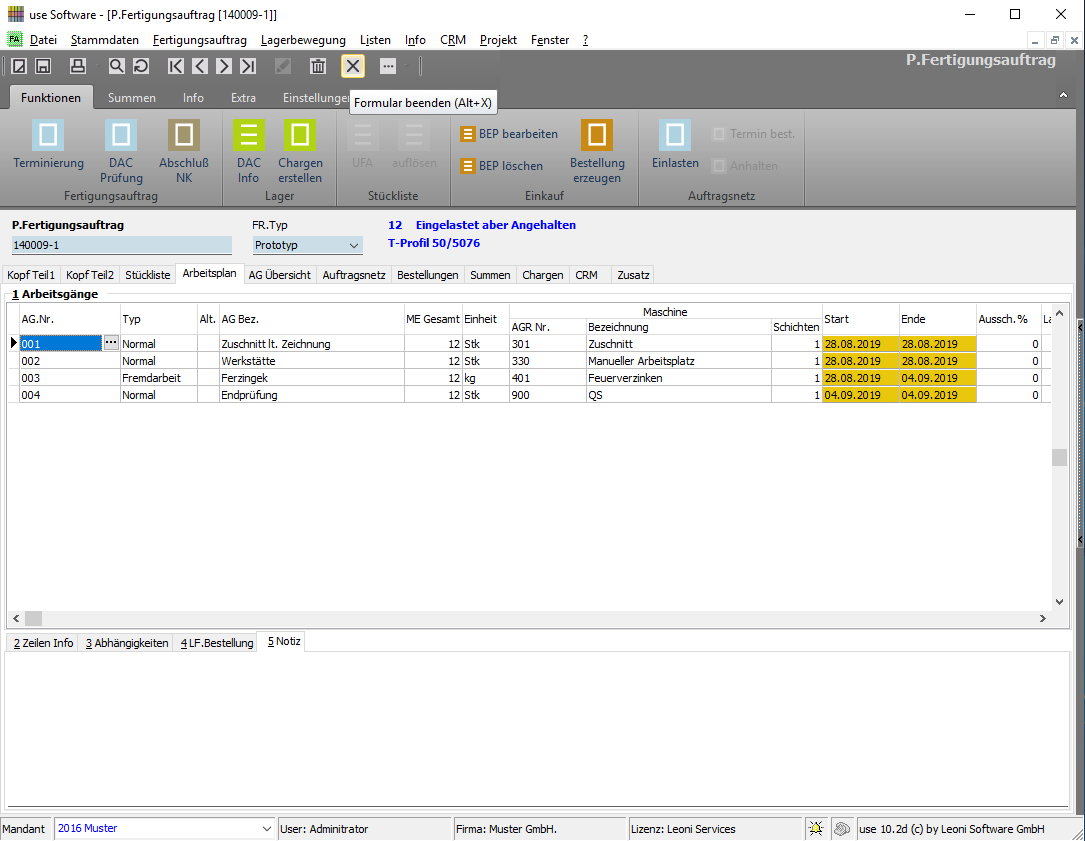Open the Datei menu

43,40
